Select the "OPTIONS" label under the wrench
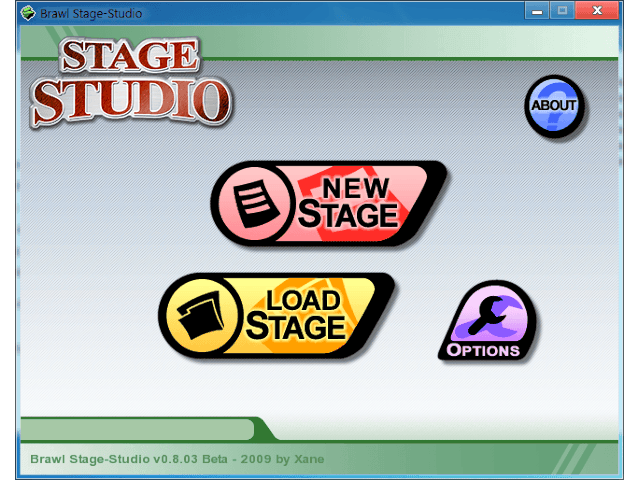The width and height of the screenshot is (640, 480). 483,351
